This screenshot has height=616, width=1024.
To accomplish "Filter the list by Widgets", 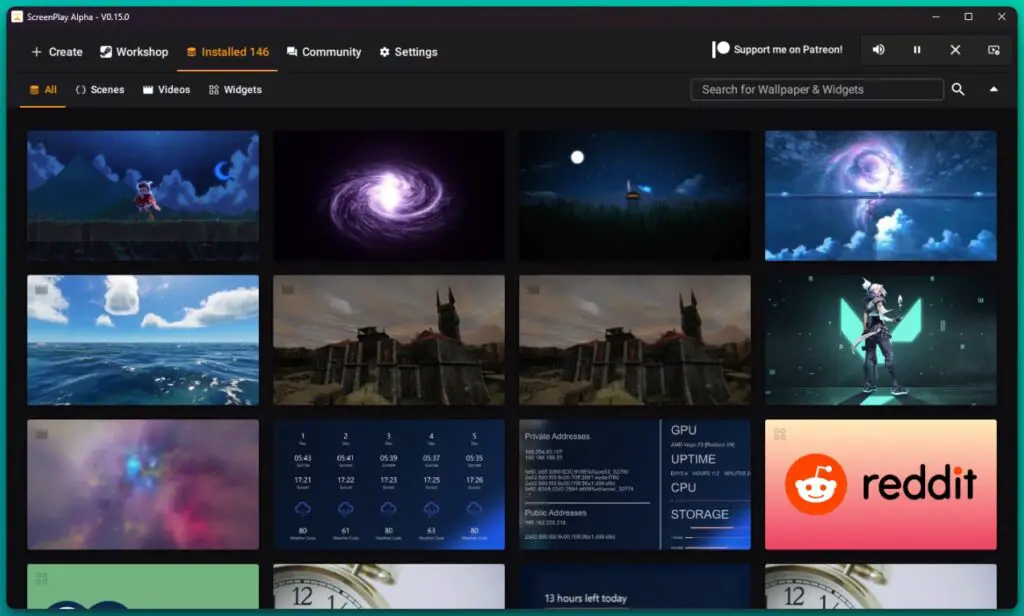I will (x=235, y=89).
